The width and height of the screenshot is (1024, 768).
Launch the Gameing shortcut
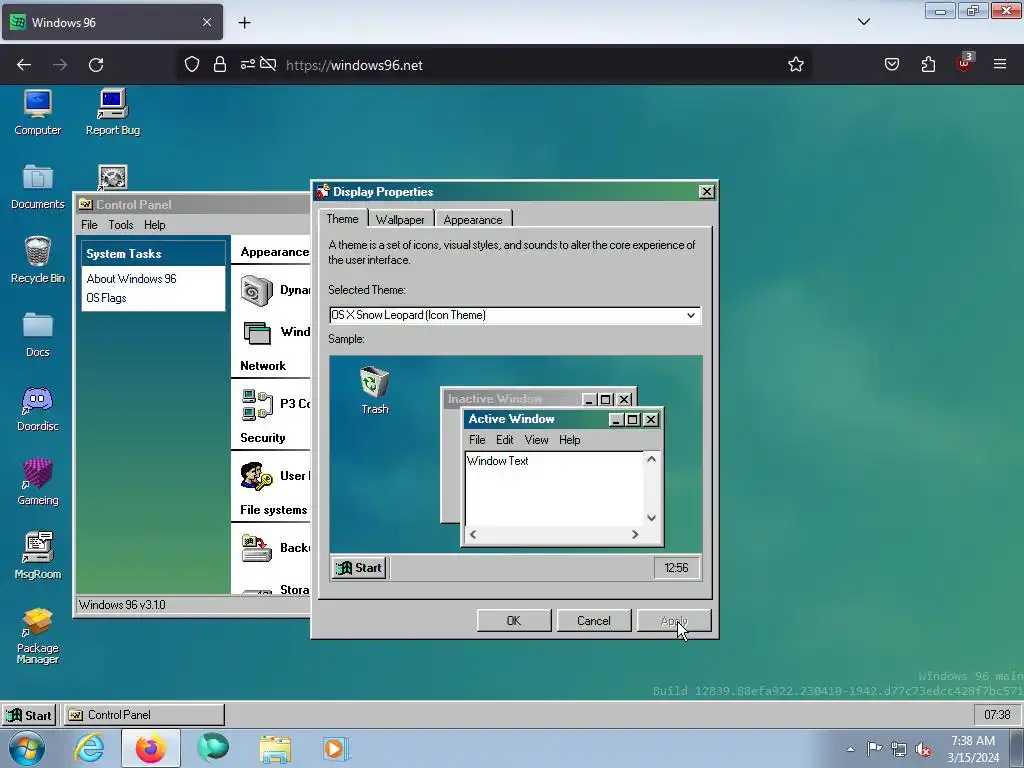37,482
